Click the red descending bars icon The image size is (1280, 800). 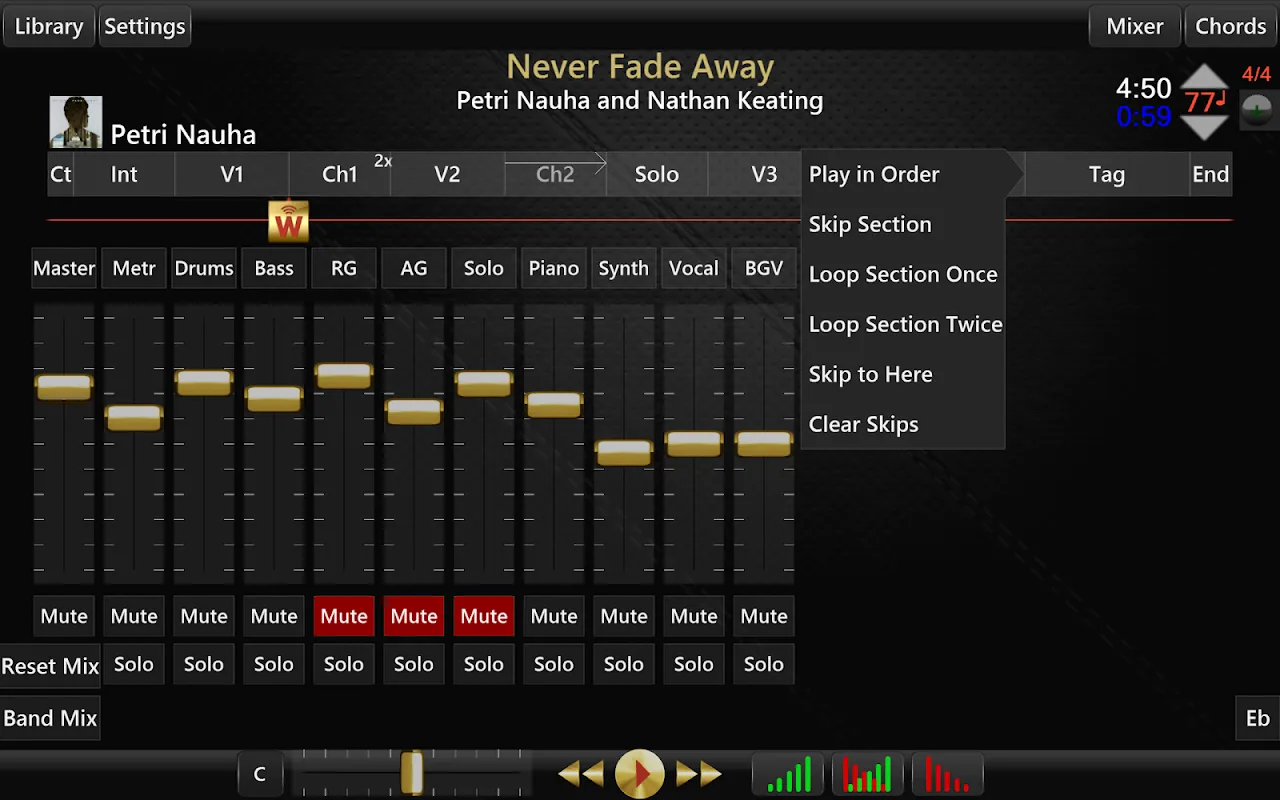947,775
